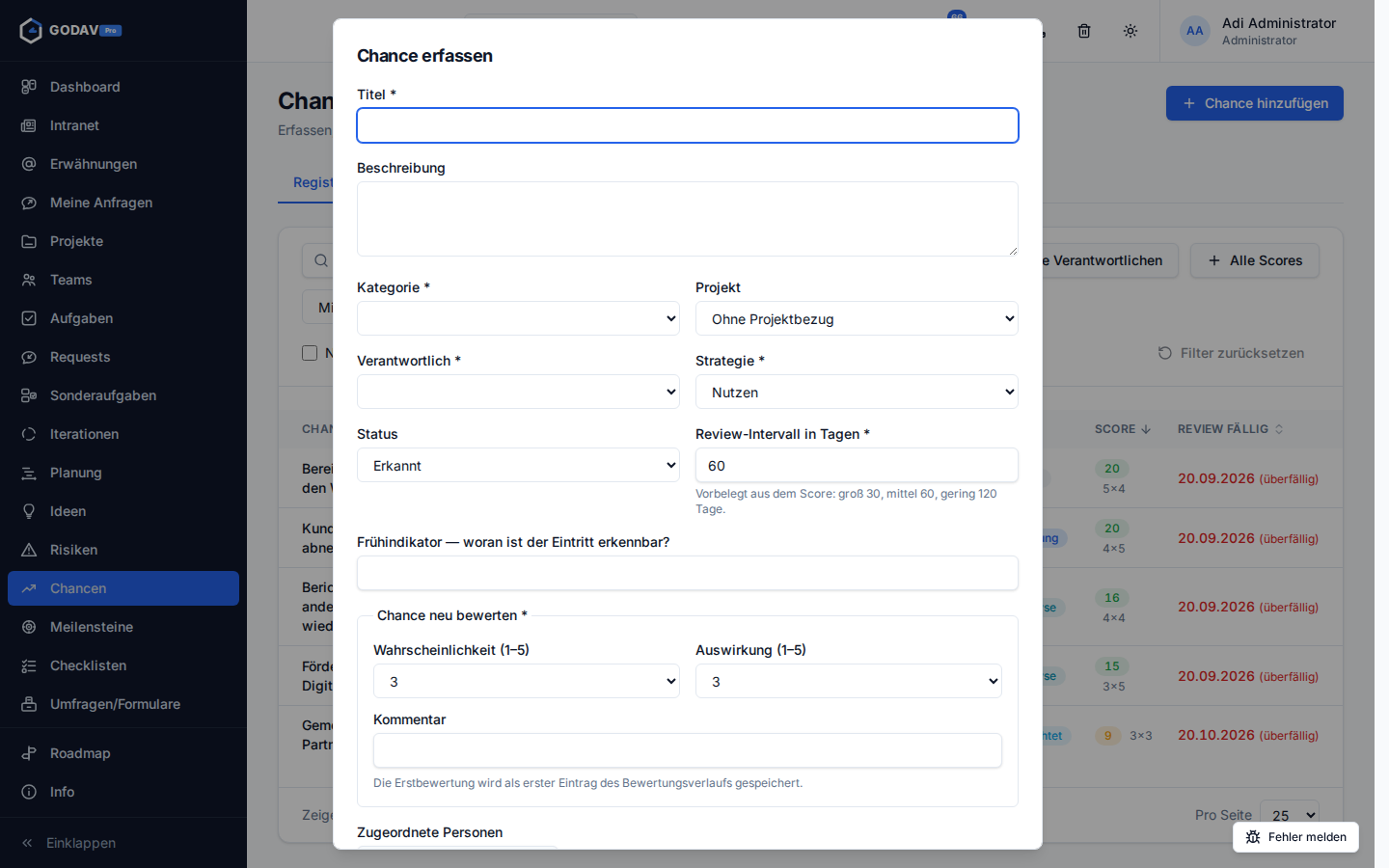Click the Chance hinzufügen button

tap(1254, 103)
